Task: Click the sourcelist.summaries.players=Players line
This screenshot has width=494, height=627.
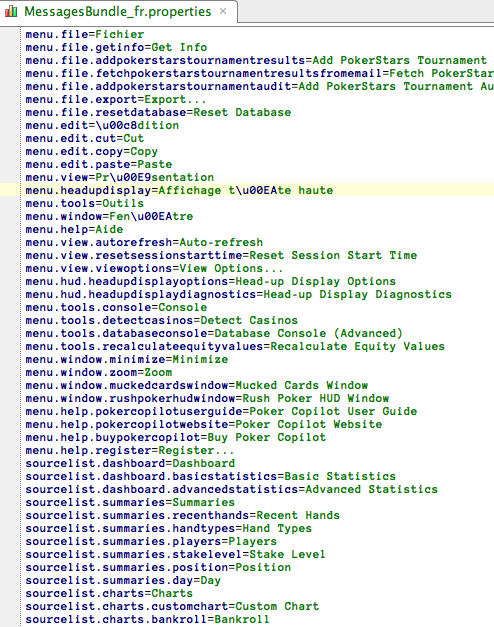Action: (x=151, y=541)
